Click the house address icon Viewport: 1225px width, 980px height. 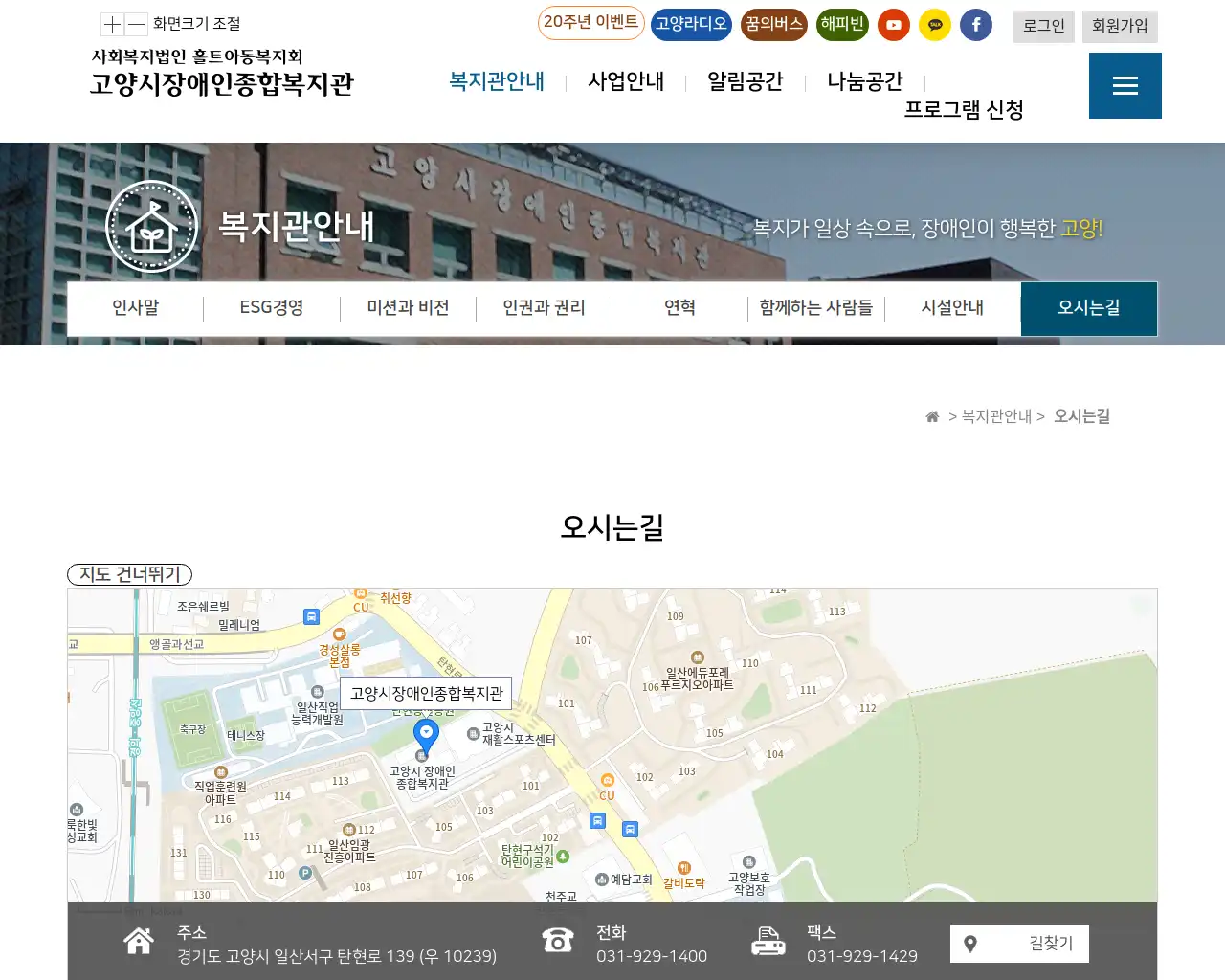click(139, 942)
